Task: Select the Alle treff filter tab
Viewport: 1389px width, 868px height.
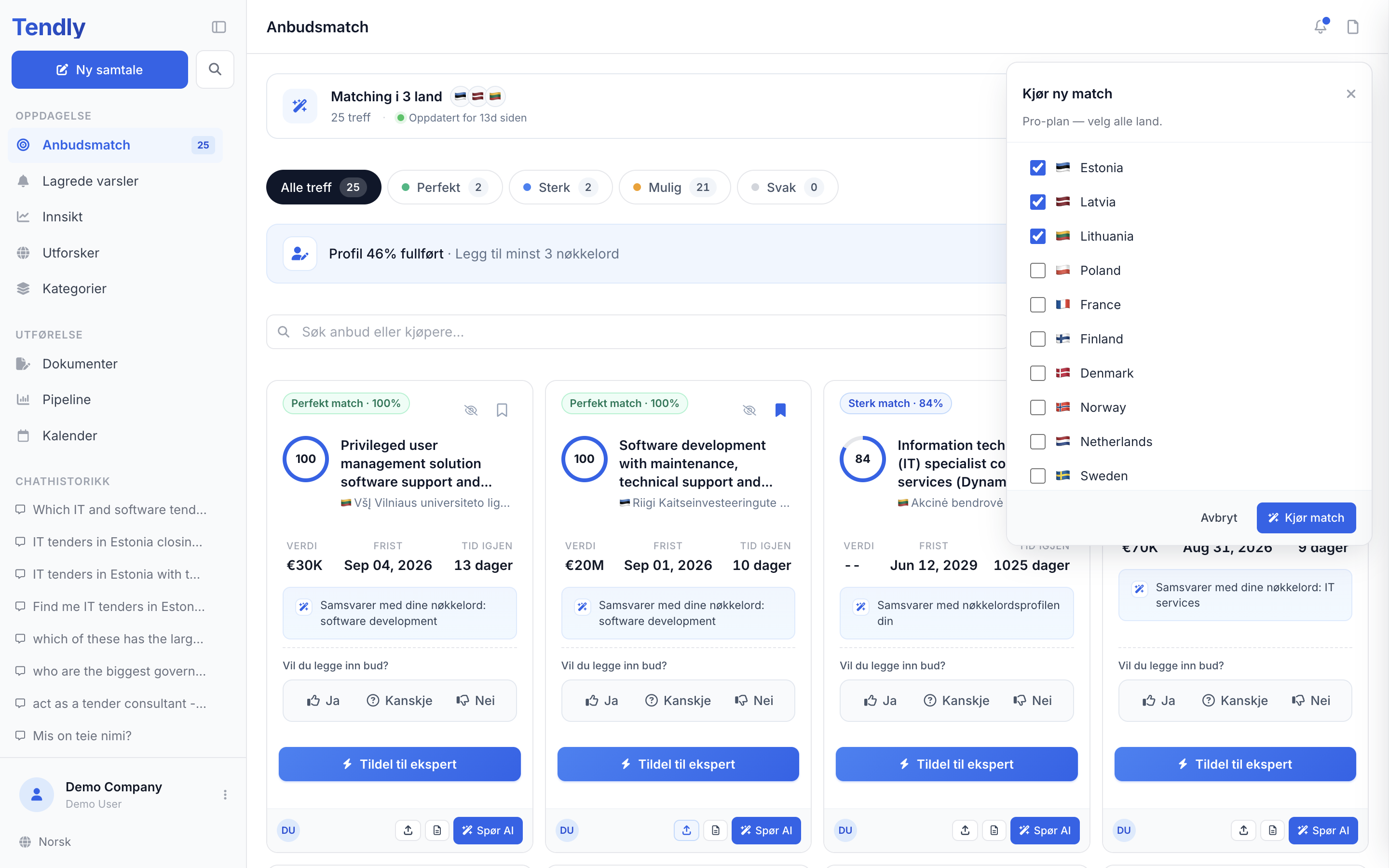Action: (x=324, y=187)
